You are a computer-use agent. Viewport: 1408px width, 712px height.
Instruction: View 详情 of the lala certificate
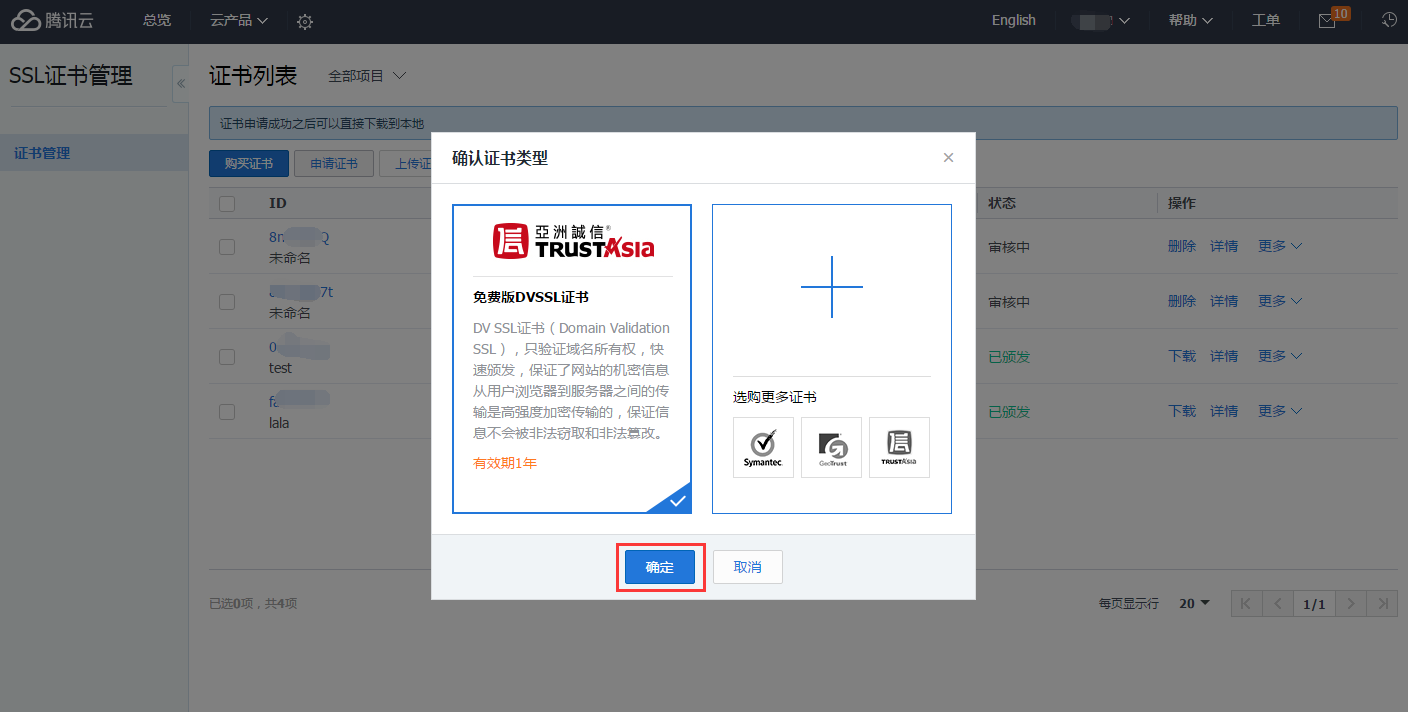1224,411
